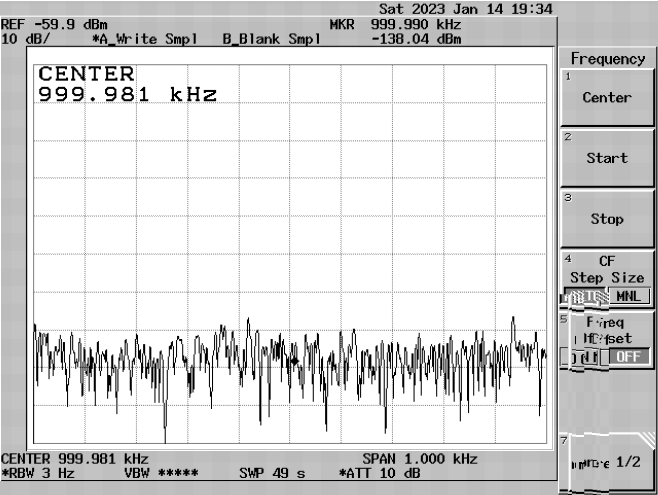Select the Stop frequency softkey
Viewport: 658px width, 495px height.
pos(607,219)
